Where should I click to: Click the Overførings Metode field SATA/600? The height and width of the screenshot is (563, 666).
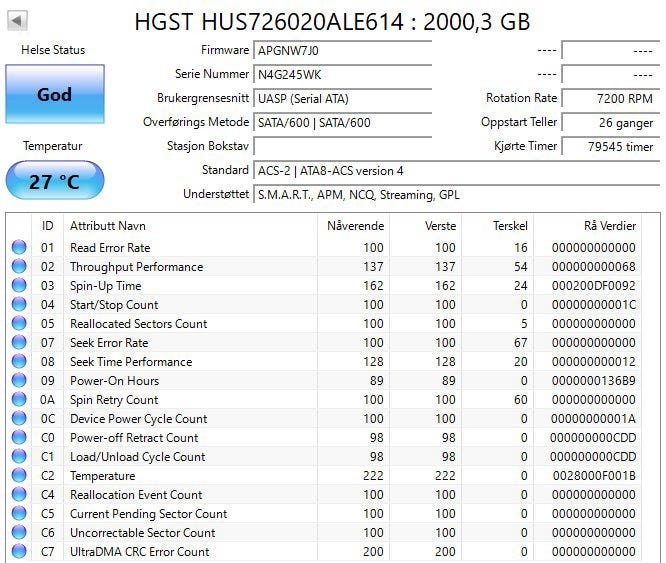[342, 122]
